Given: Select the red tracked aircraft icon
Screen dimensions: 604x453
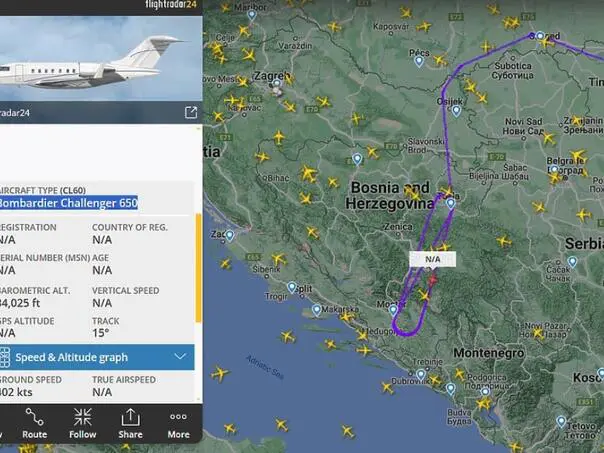Looking at the screenshot, I should pos(433,280).
